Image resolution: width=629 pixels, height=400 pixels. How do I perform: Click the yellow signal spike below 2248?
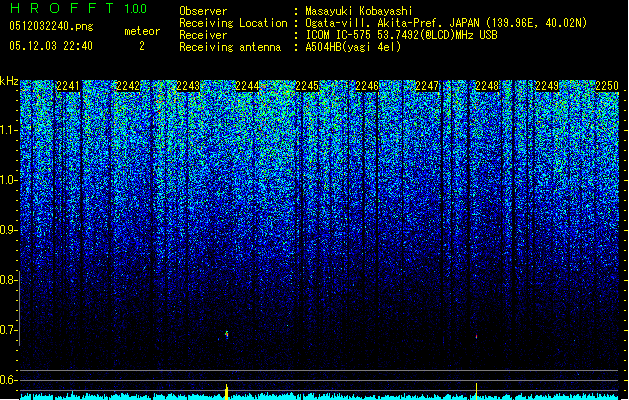[x=477, y=392]
